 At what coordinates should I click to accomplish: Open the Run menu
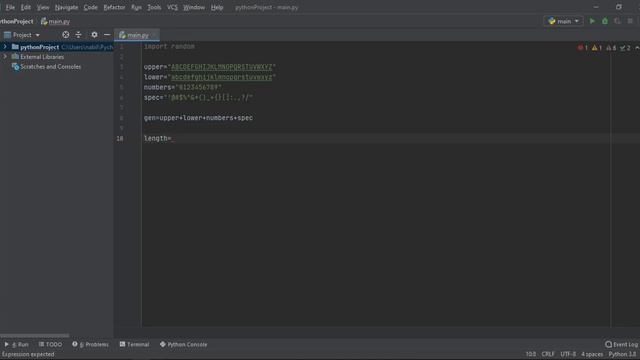click(136, 7)
